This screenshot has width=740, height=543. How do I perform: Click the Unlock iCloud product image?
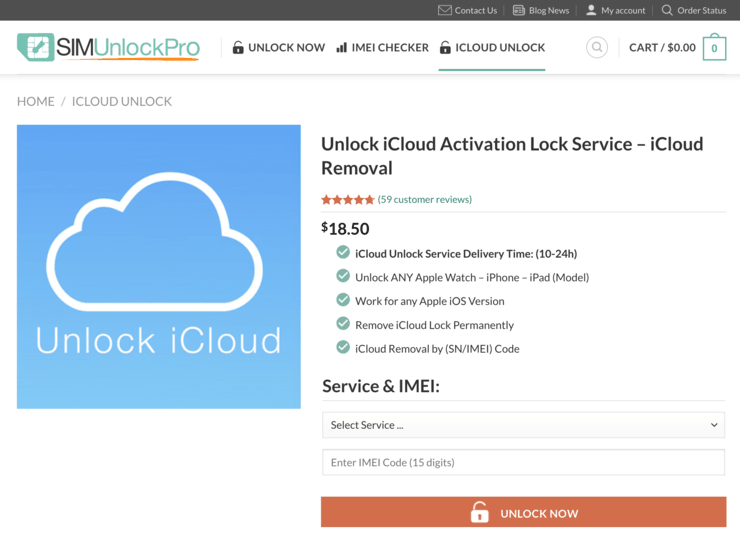[159, 266]
